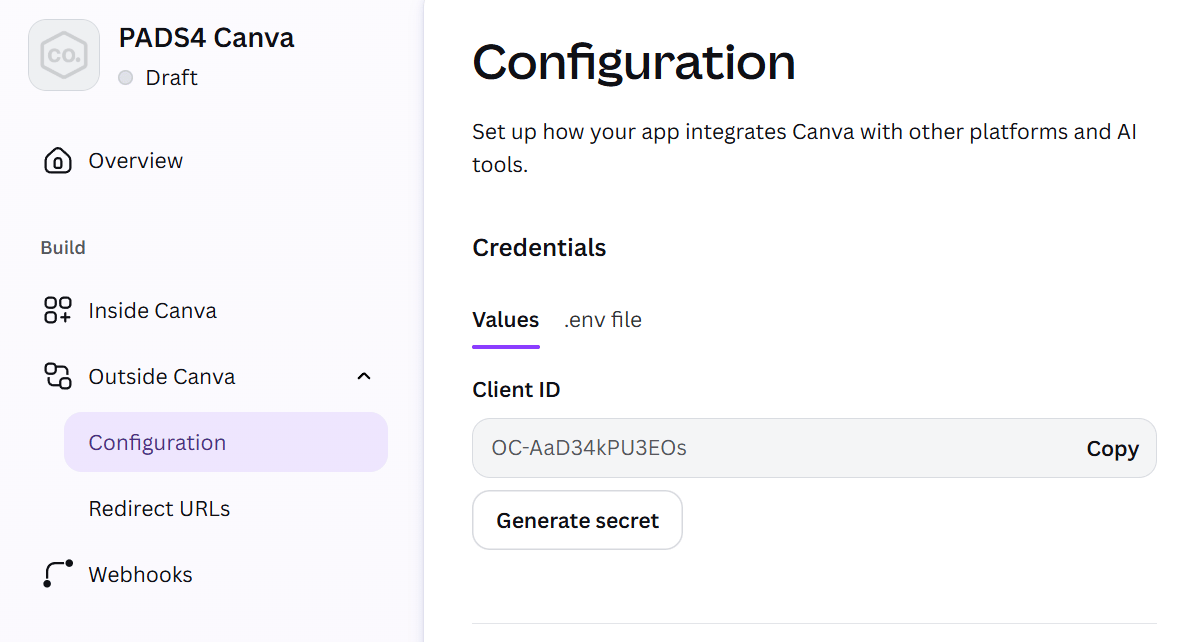Click the Configuration page heading
The width and height of the screenshot is (1195, 642).
tap(633, 62)
